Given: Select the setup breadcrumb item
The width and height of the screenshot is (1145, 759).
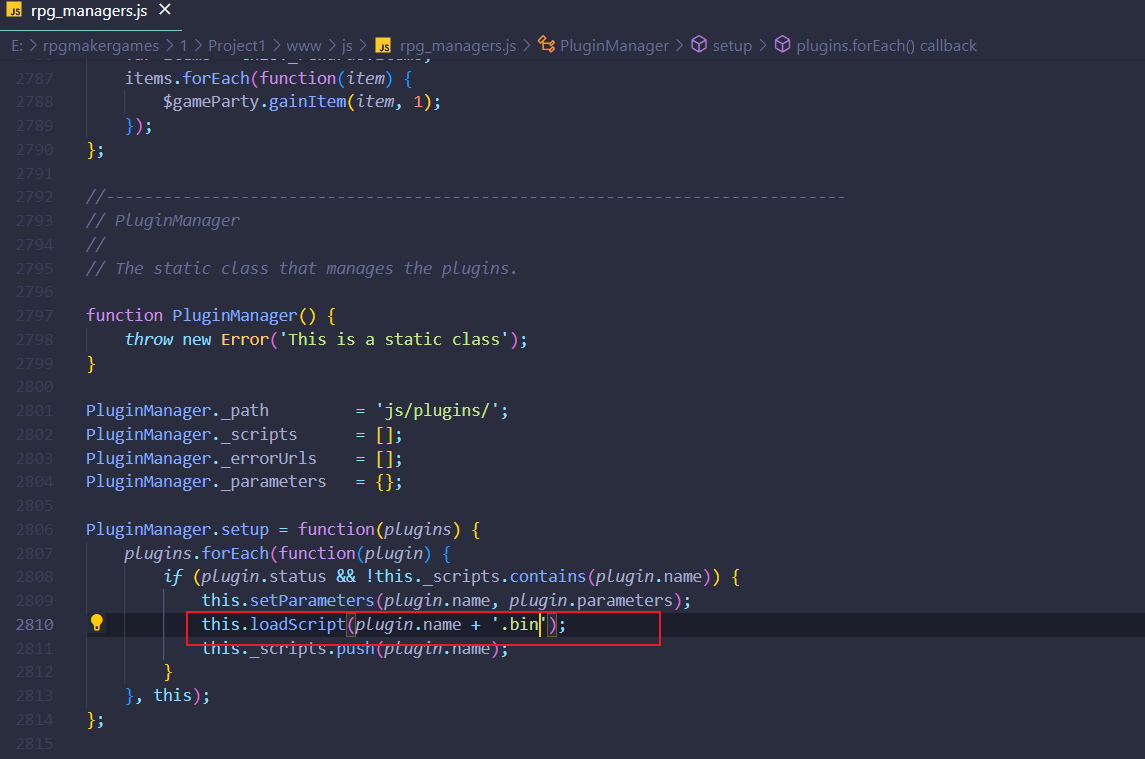Looking at the screenshot, I should pyautogui.click(x=734, y=45).
